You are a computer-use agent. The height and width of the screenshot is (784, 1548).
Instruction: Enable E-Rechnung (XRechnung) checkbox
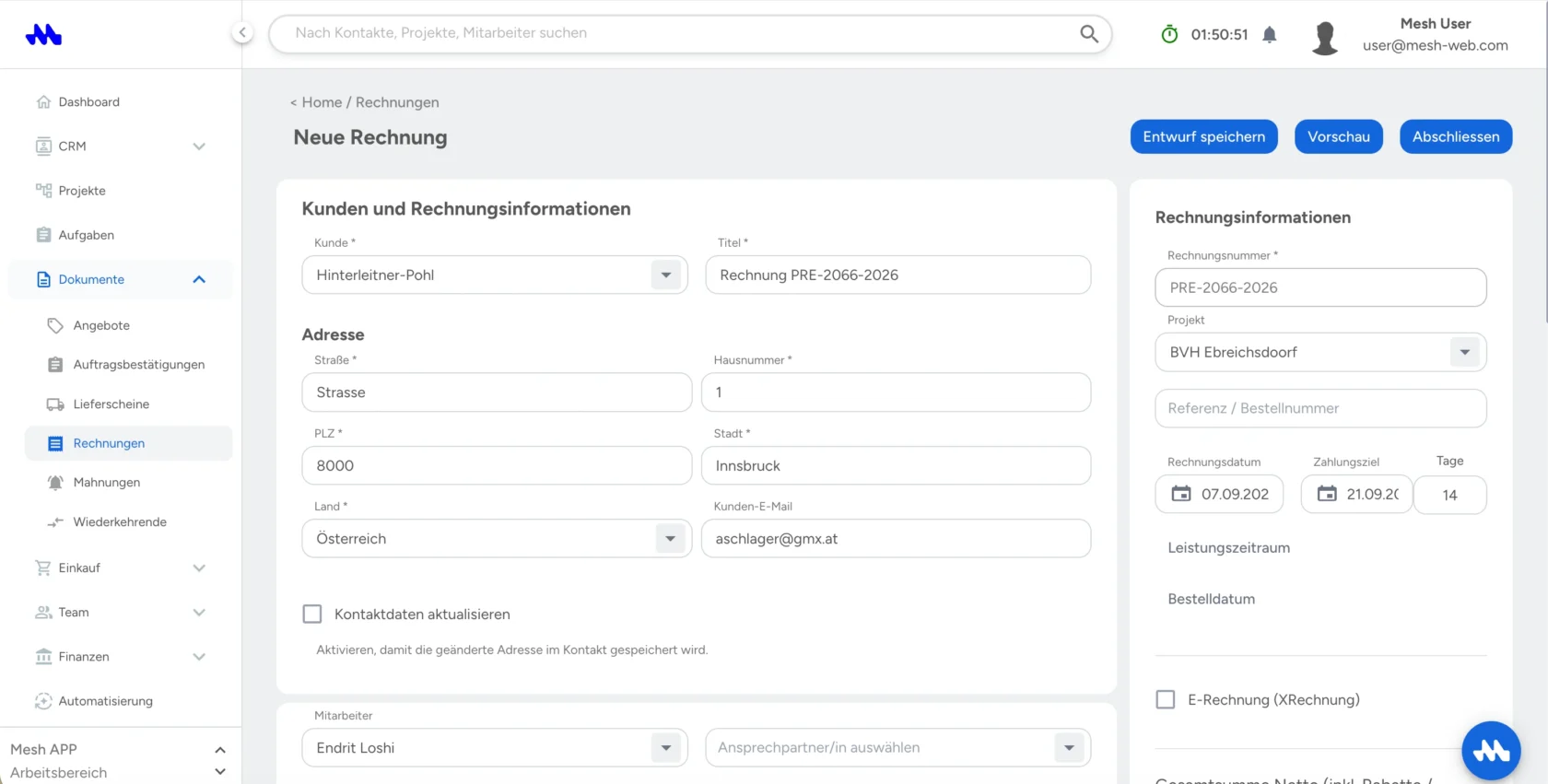[1166, 700]
